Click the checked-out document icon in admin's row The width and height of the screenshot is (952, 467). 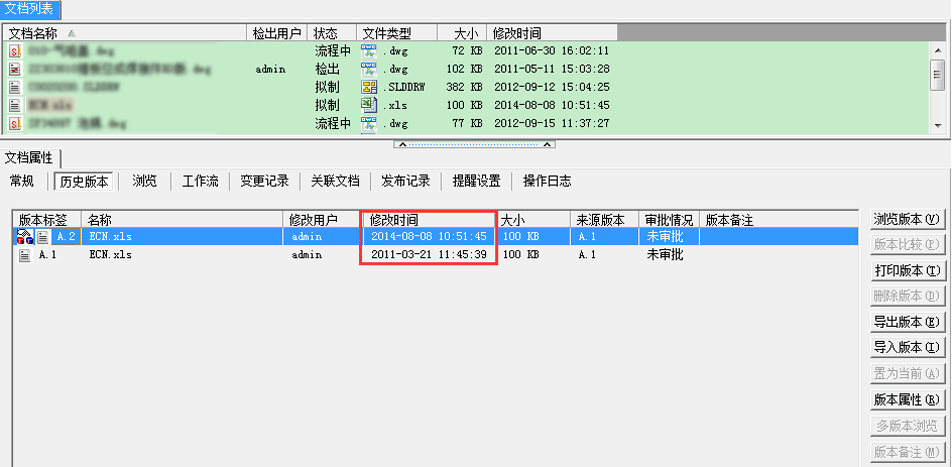pyautogui.click(x=15, y=69)
